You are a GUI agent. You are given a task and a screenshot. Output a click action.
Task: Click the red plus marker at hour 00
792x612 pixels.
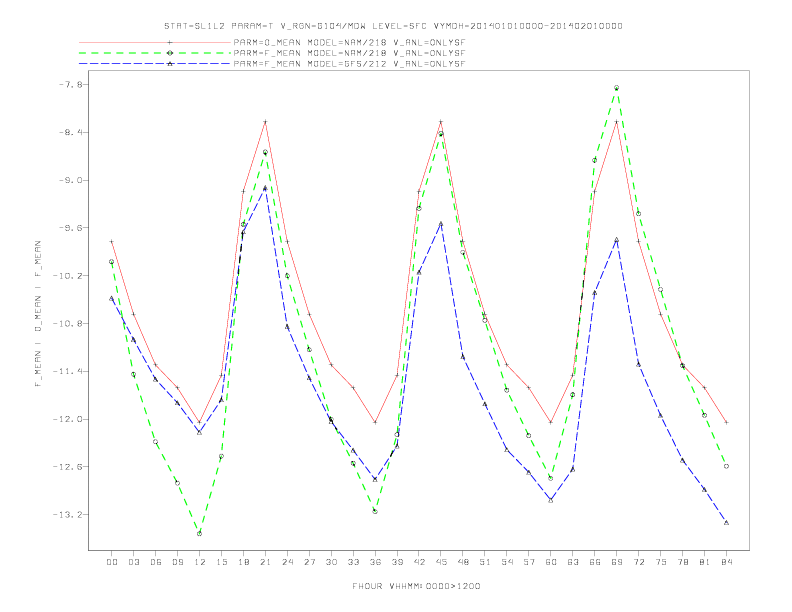(x=112, y=242)
